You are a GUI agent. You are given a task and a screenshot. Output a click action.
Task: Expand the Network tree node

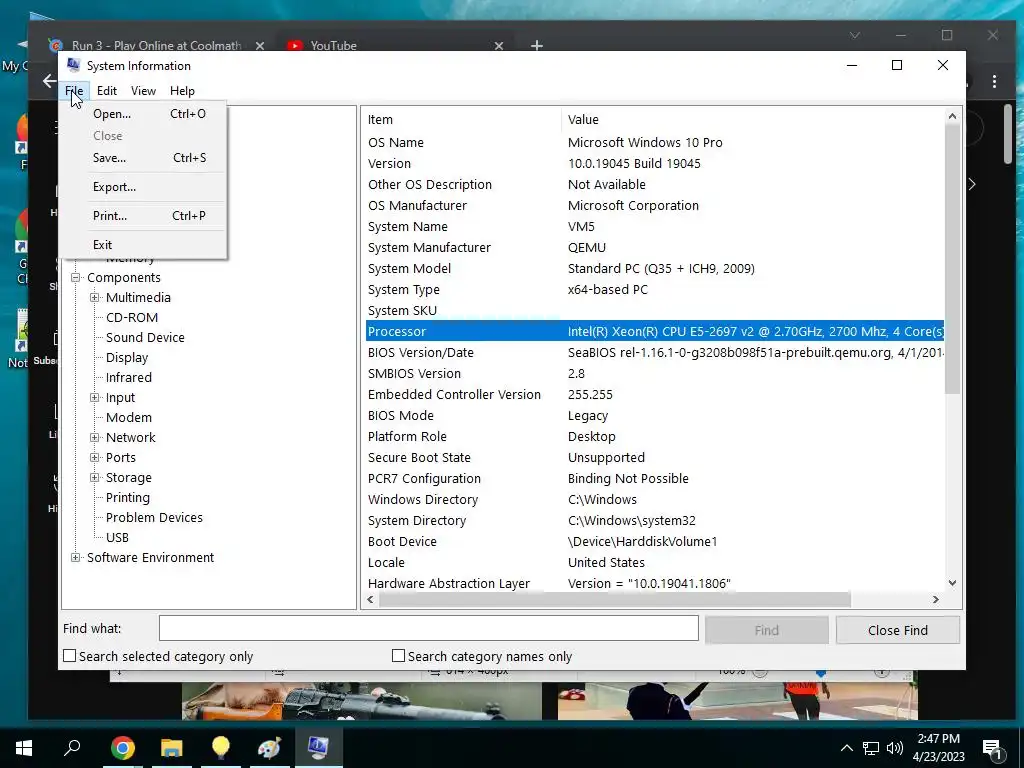(x=95, y=438)
